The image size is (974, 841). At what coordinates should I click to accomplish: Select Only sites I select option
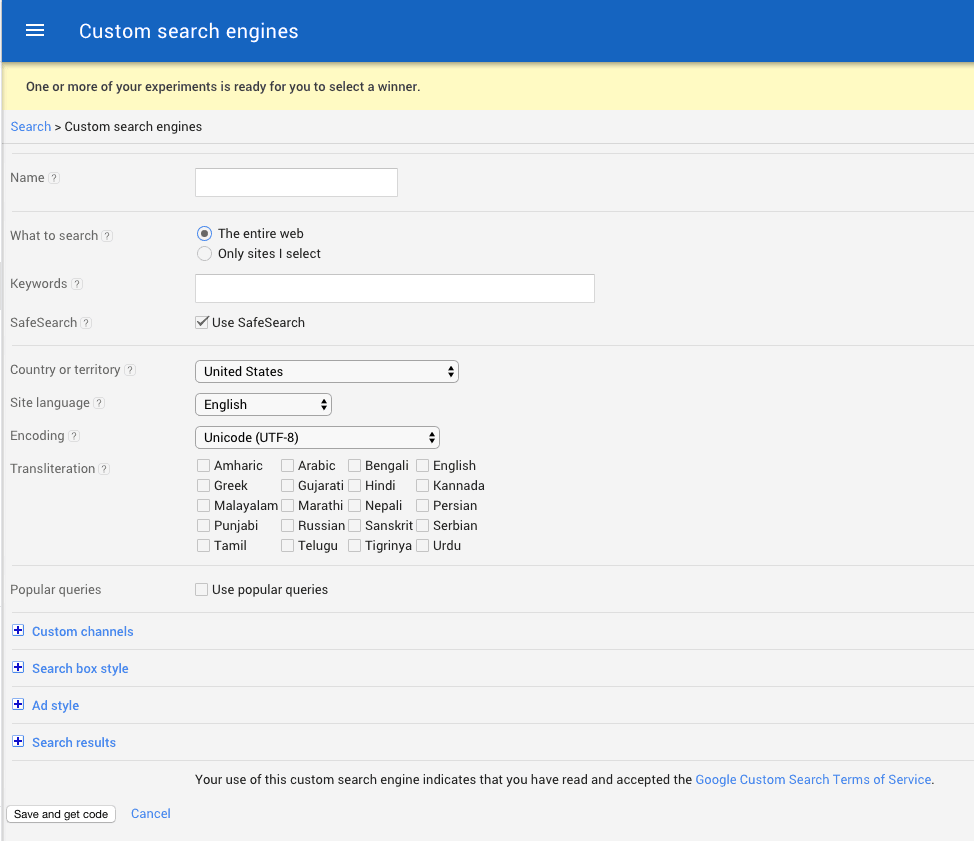(x=204, y=253)
